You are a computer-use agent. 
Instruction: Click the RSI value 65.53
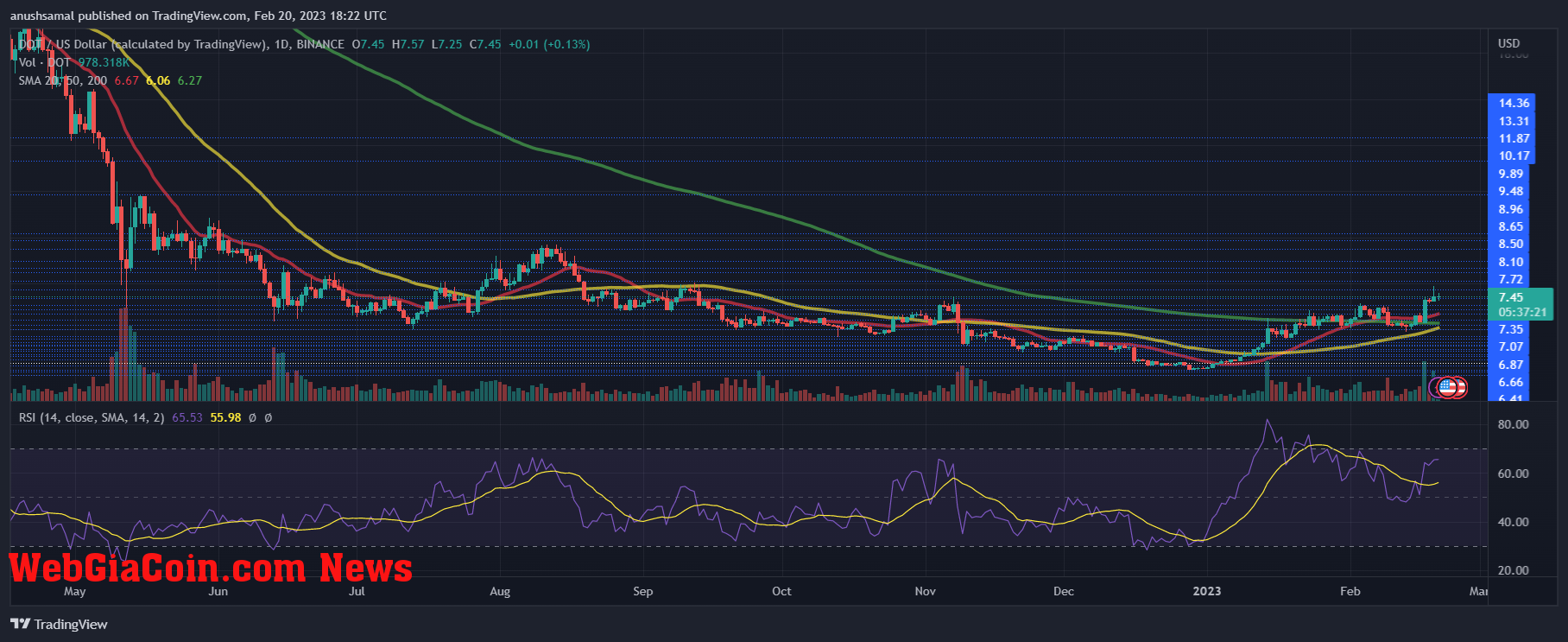pos(187,417)
